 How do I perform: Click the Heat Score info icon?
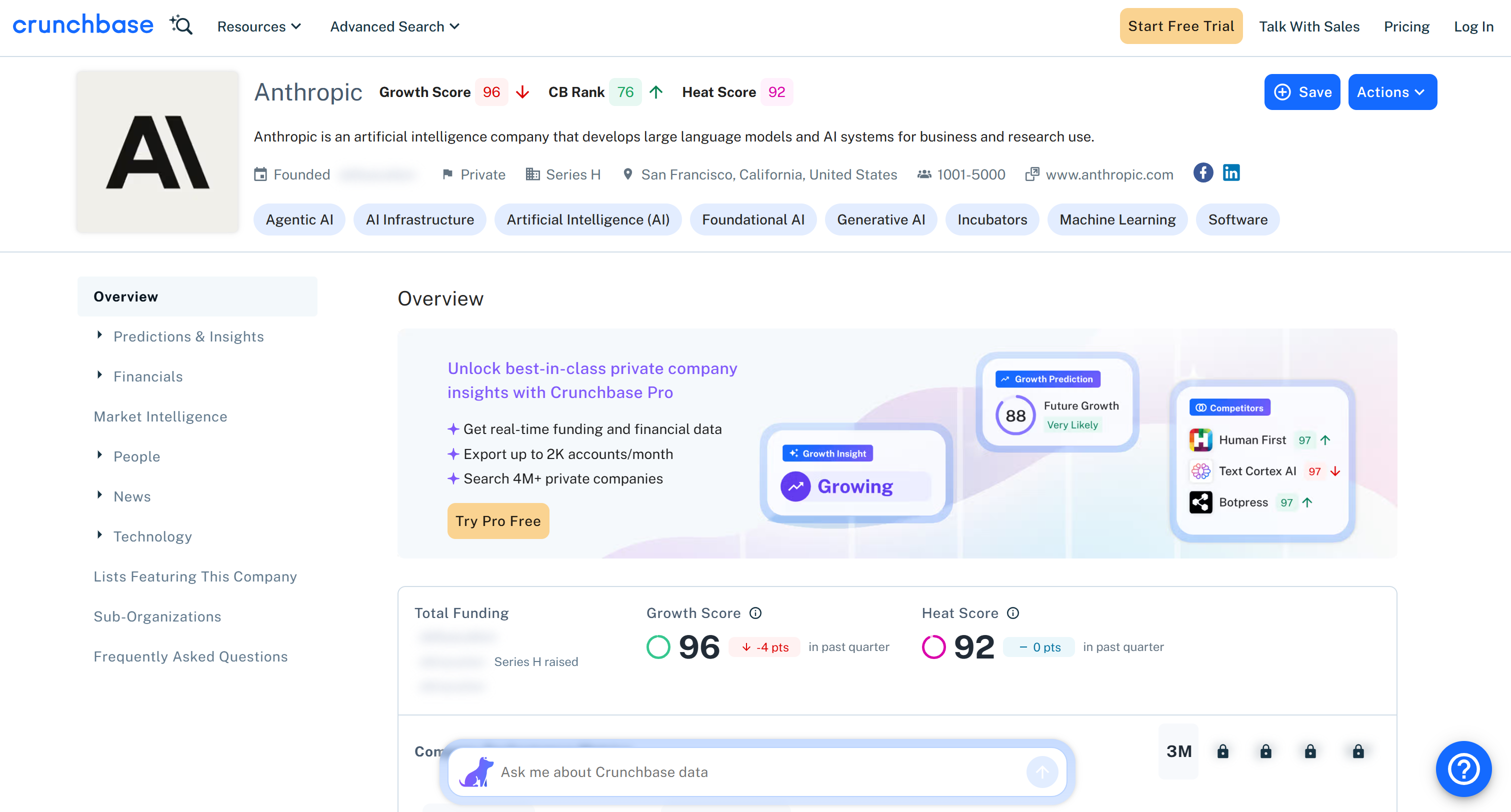1013,613
